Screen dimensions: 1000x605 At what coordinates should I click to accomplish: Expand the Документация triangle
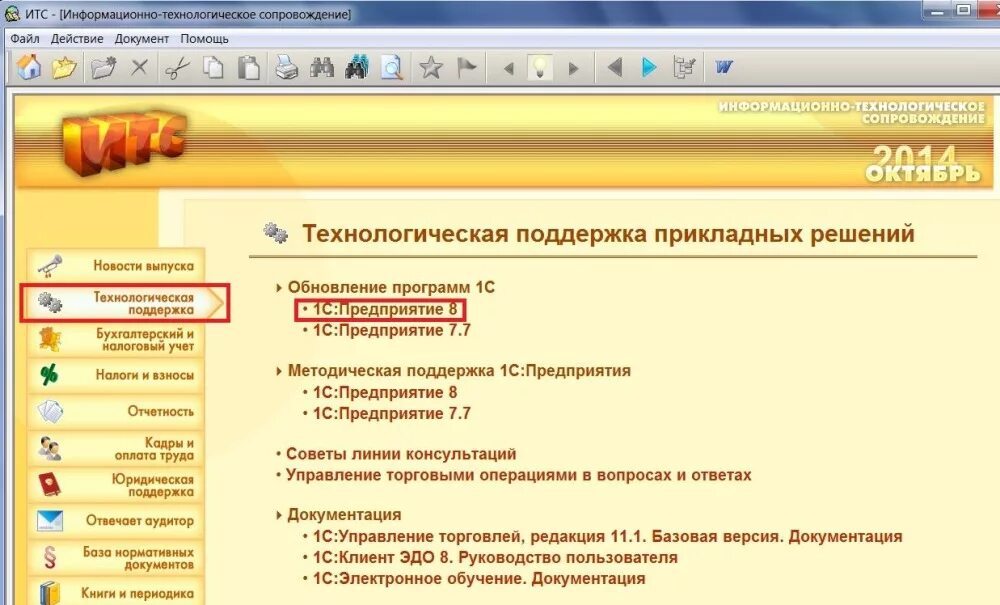click(279, 515)
